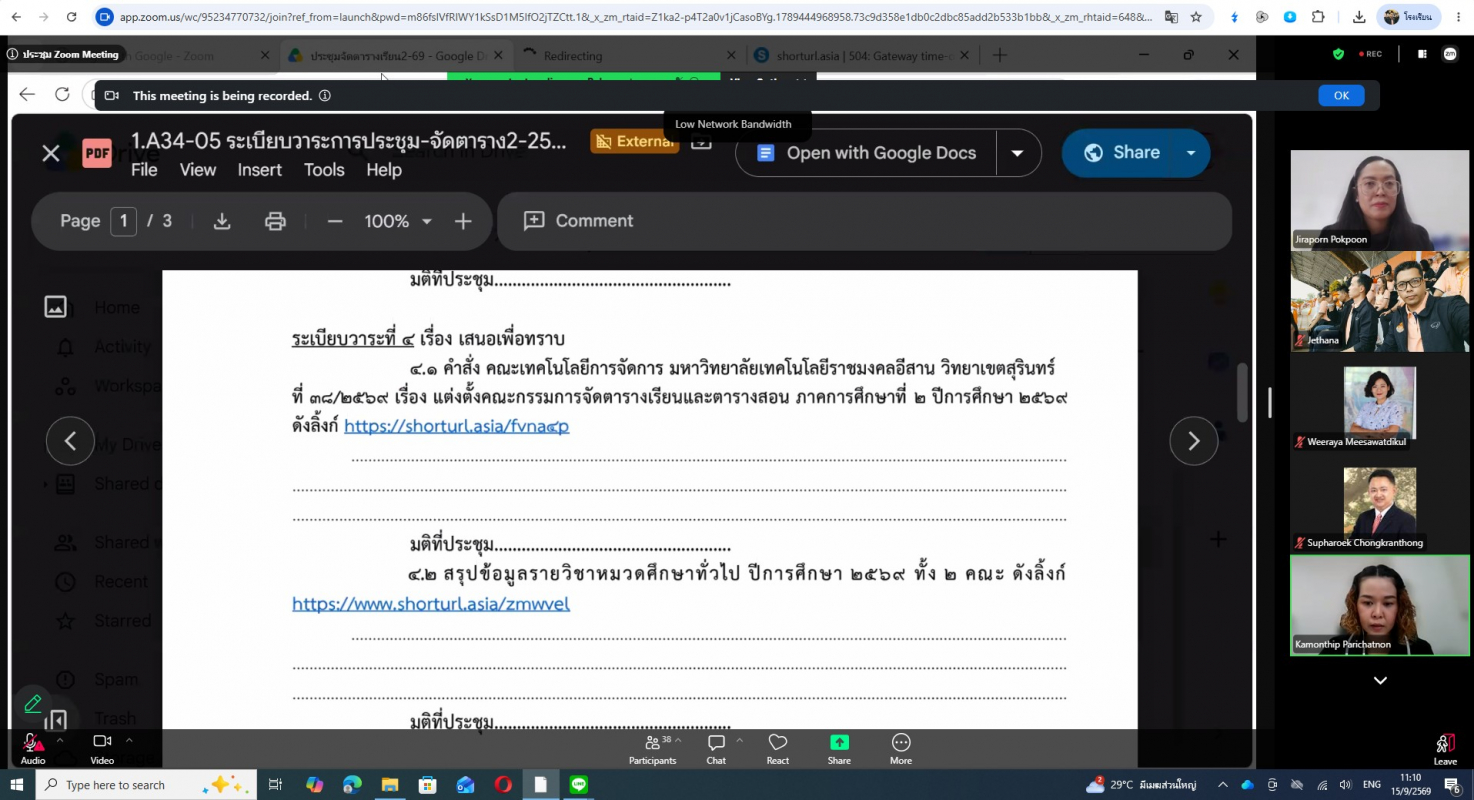
Task: Click the green annotation pencil icon
Action: pyautogui.click(x=33, y=704)
